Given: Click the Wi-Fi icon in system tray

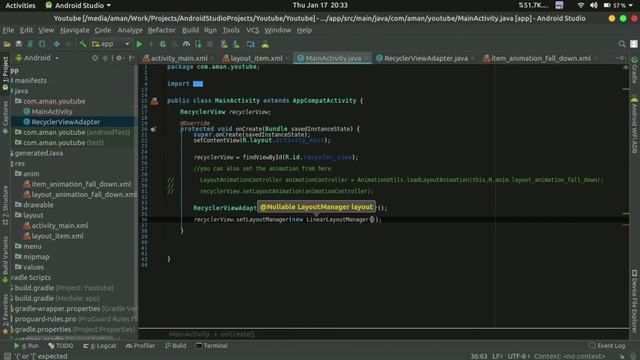Looking at the screenshot, I should pyautogui.click(x=580, y=5).
